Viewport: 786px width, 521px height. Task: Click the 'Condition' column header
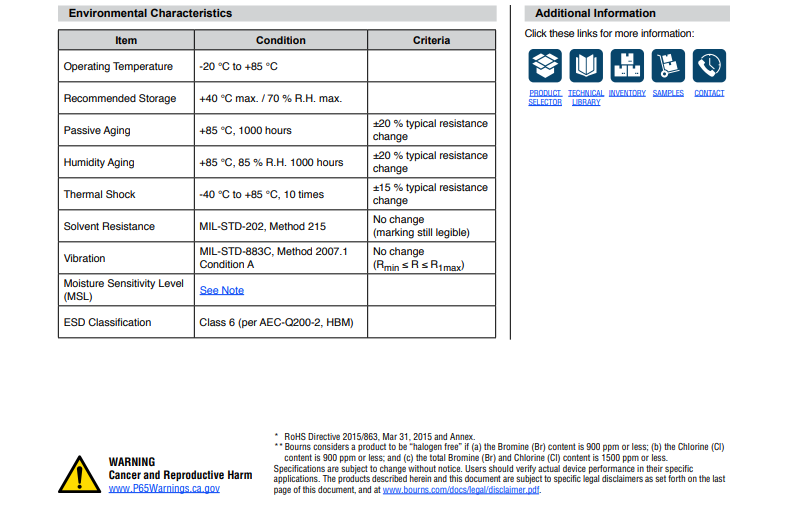281,40
